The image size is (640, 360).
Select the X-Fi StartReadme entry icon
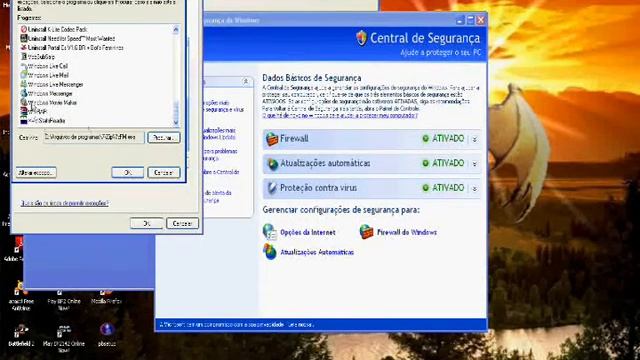(x=24, y=120)
